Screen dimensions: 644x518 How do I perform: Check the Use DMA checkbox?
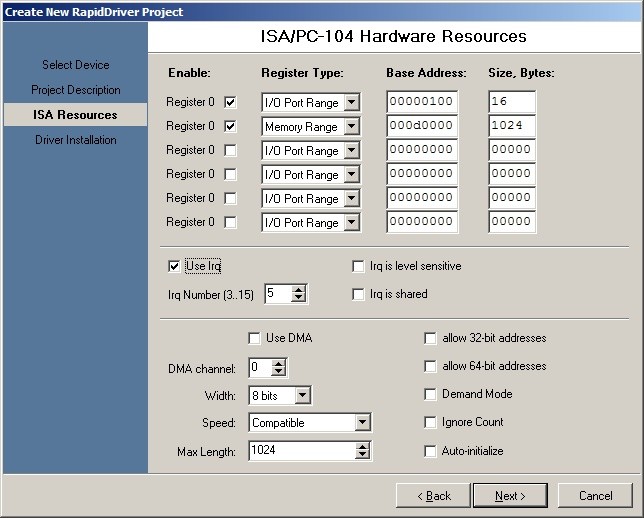(x=254, y=338)
